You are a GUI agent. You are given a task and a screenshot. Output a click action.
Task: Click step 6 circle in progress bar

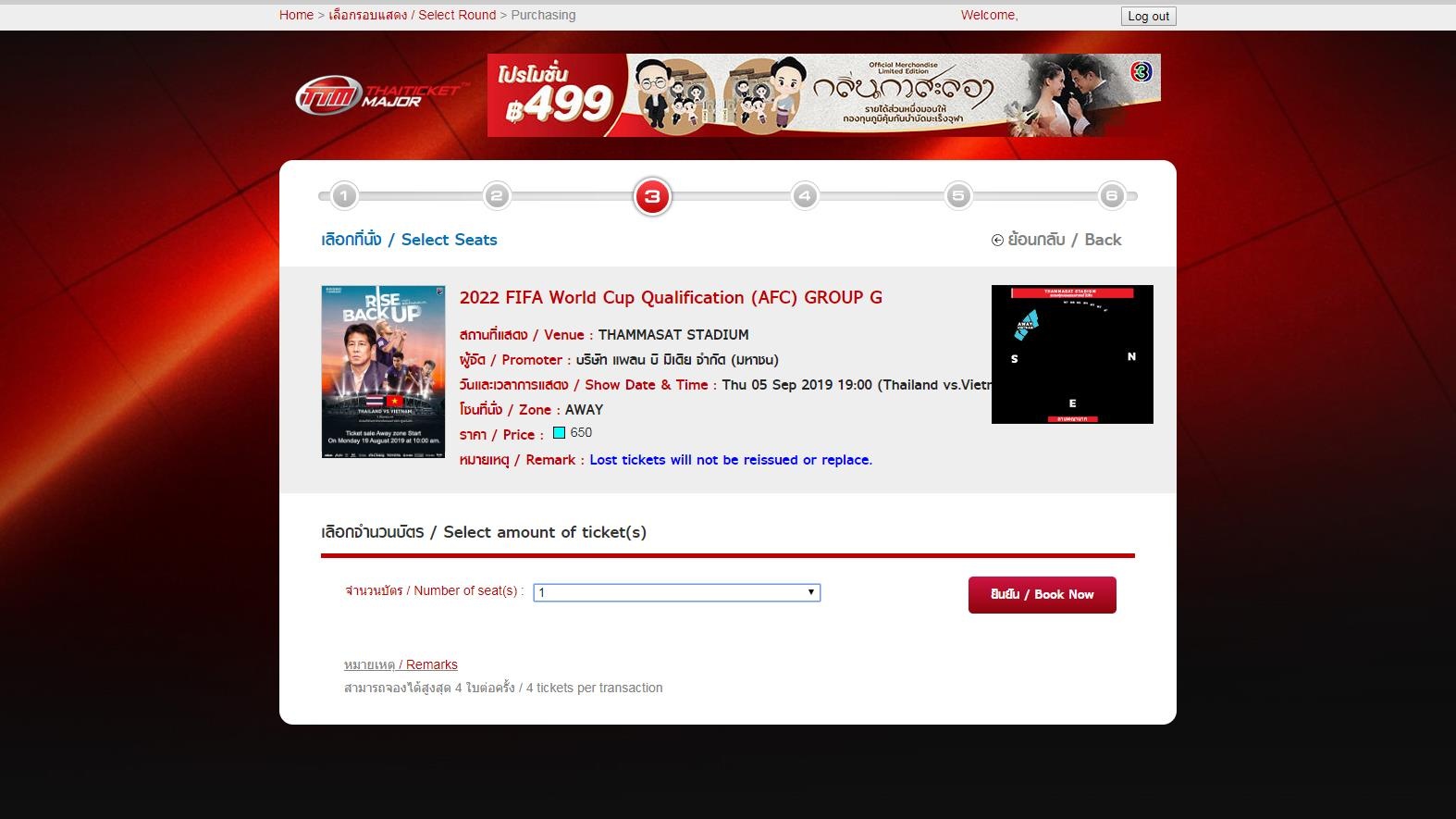point(1111,196)
